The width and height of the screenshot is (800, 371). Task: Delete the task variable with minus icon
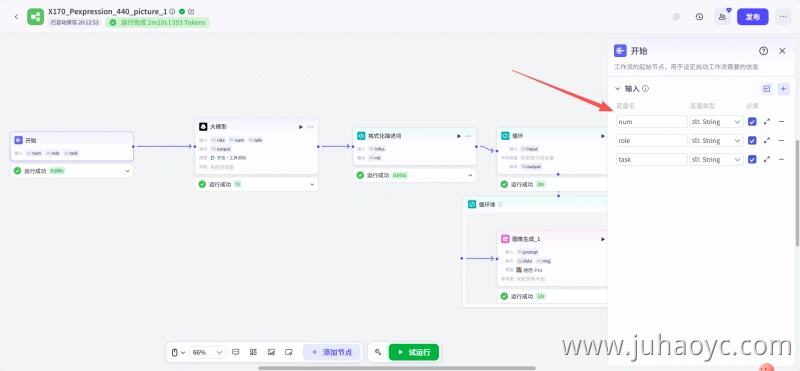click(781, 160)
